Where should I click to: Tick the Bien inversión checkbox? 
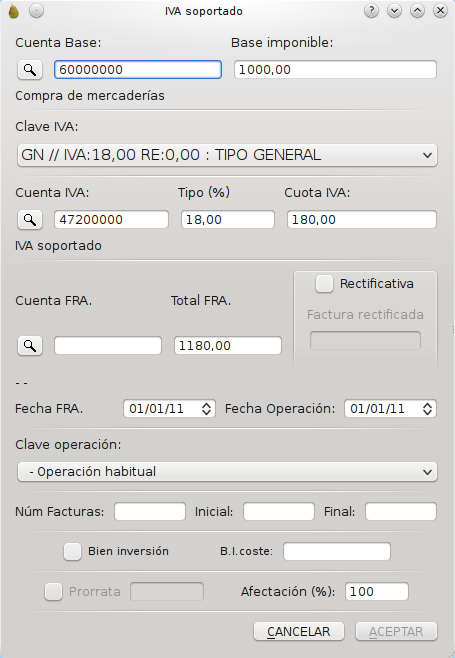[x=72, y=551]
